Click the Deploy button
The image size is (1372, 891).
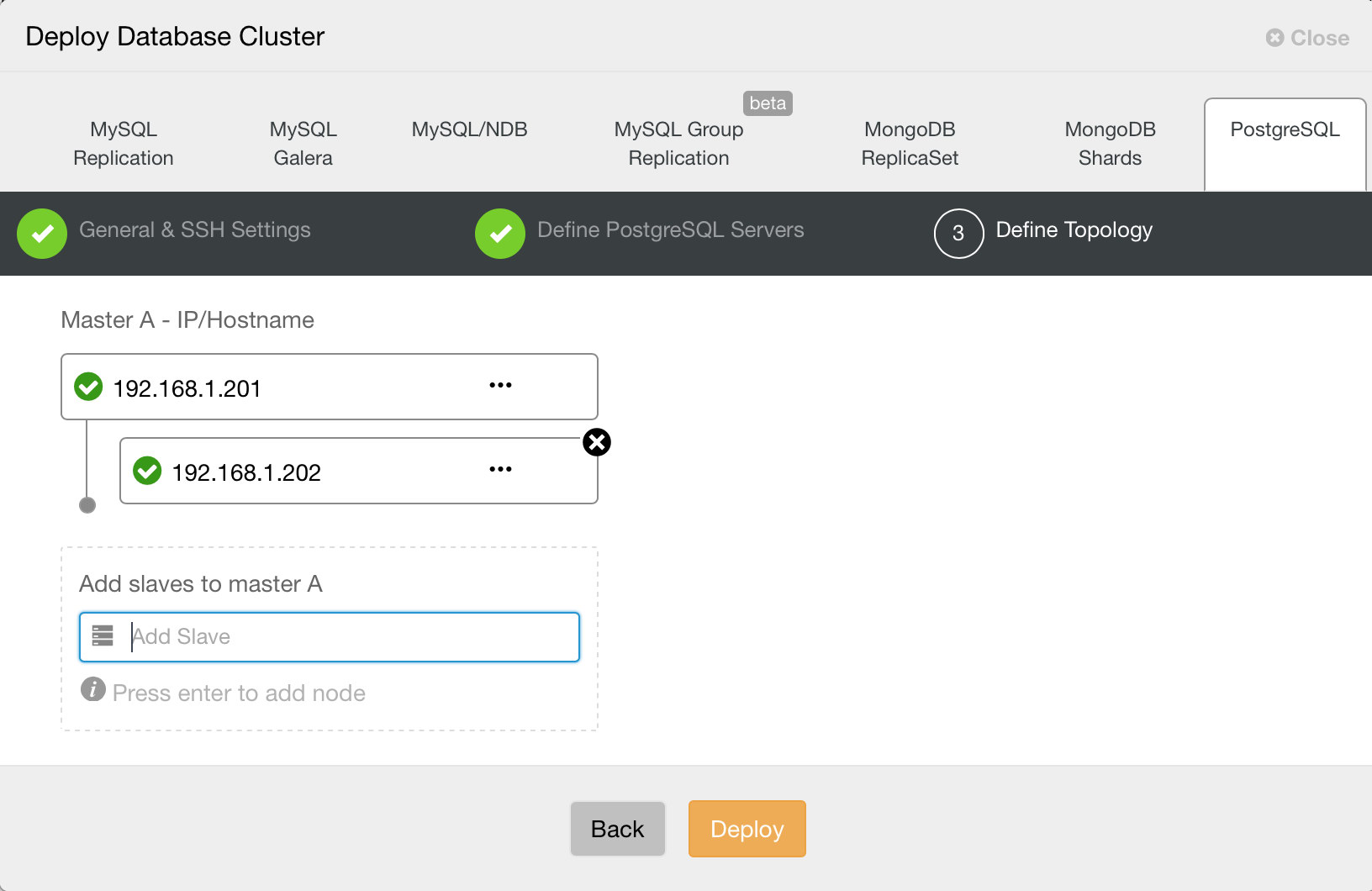747,829
